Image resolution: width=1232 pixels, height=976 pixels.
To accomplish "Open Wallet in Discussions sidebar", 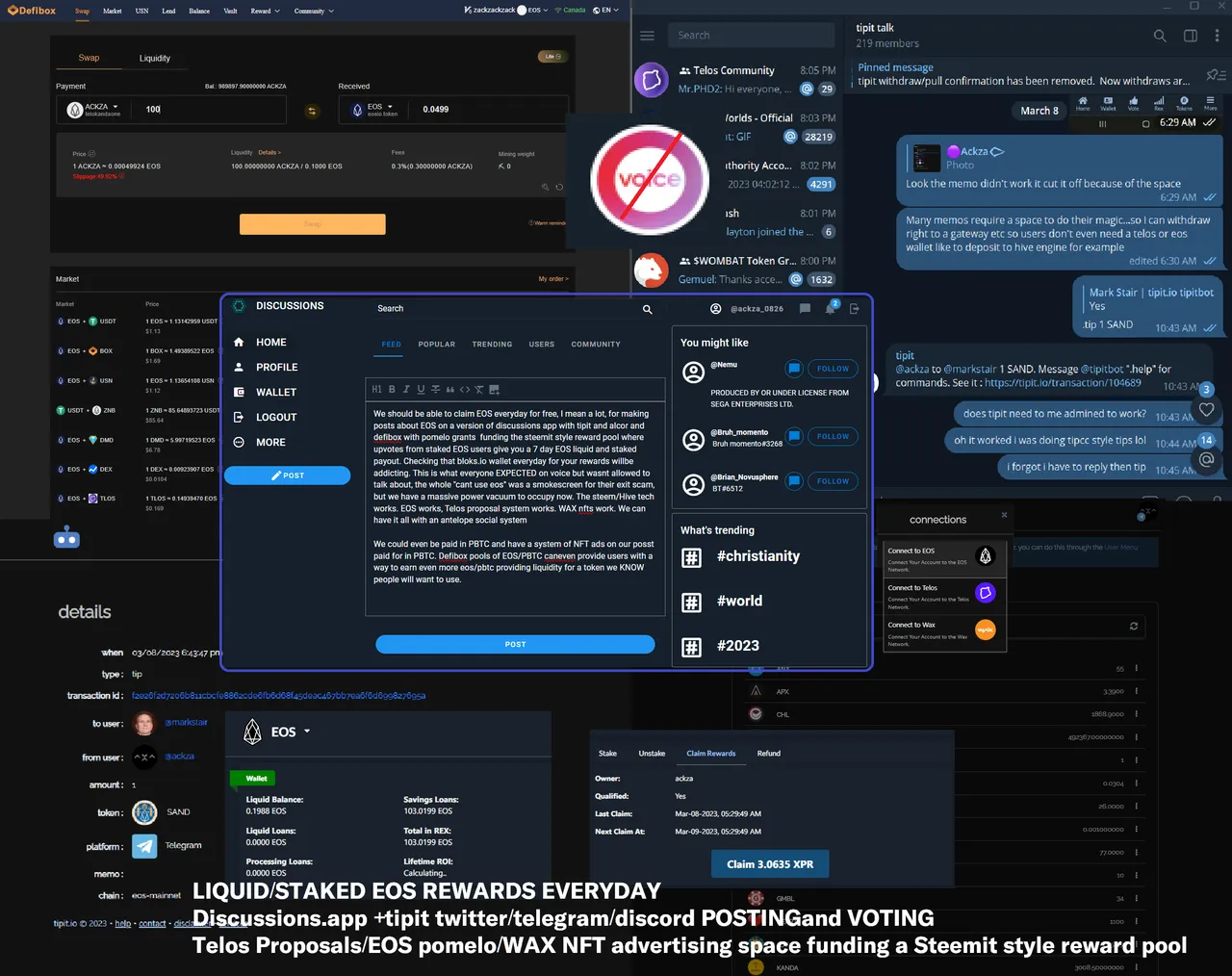I will click(276, 393).
